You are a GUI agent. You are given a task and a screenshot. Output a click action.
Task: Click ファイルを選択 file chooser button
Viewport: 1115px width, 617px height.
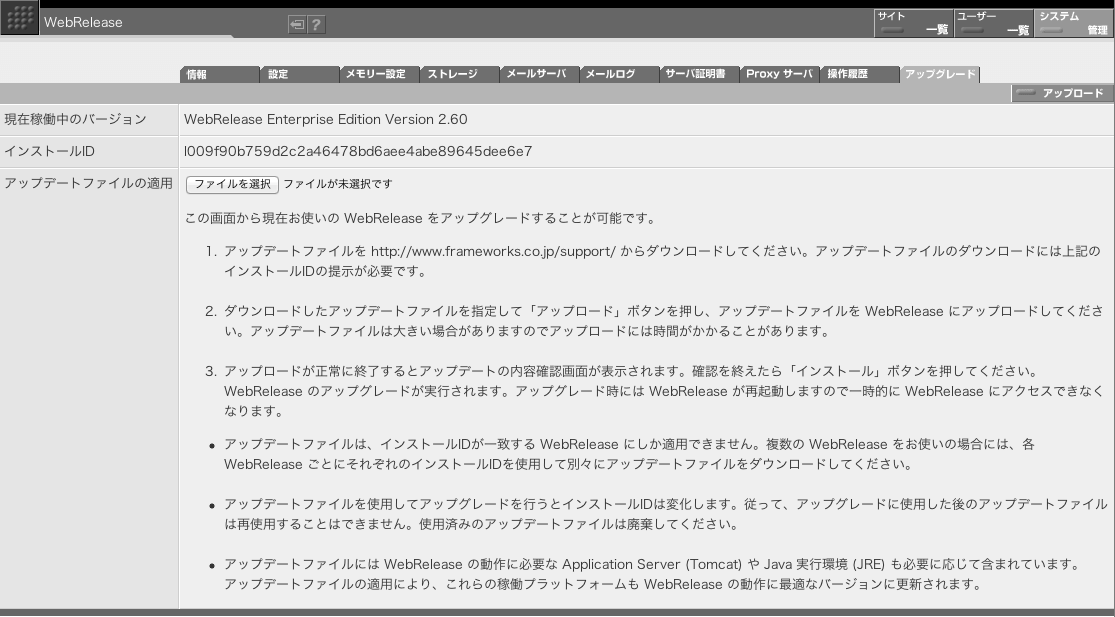232,184
